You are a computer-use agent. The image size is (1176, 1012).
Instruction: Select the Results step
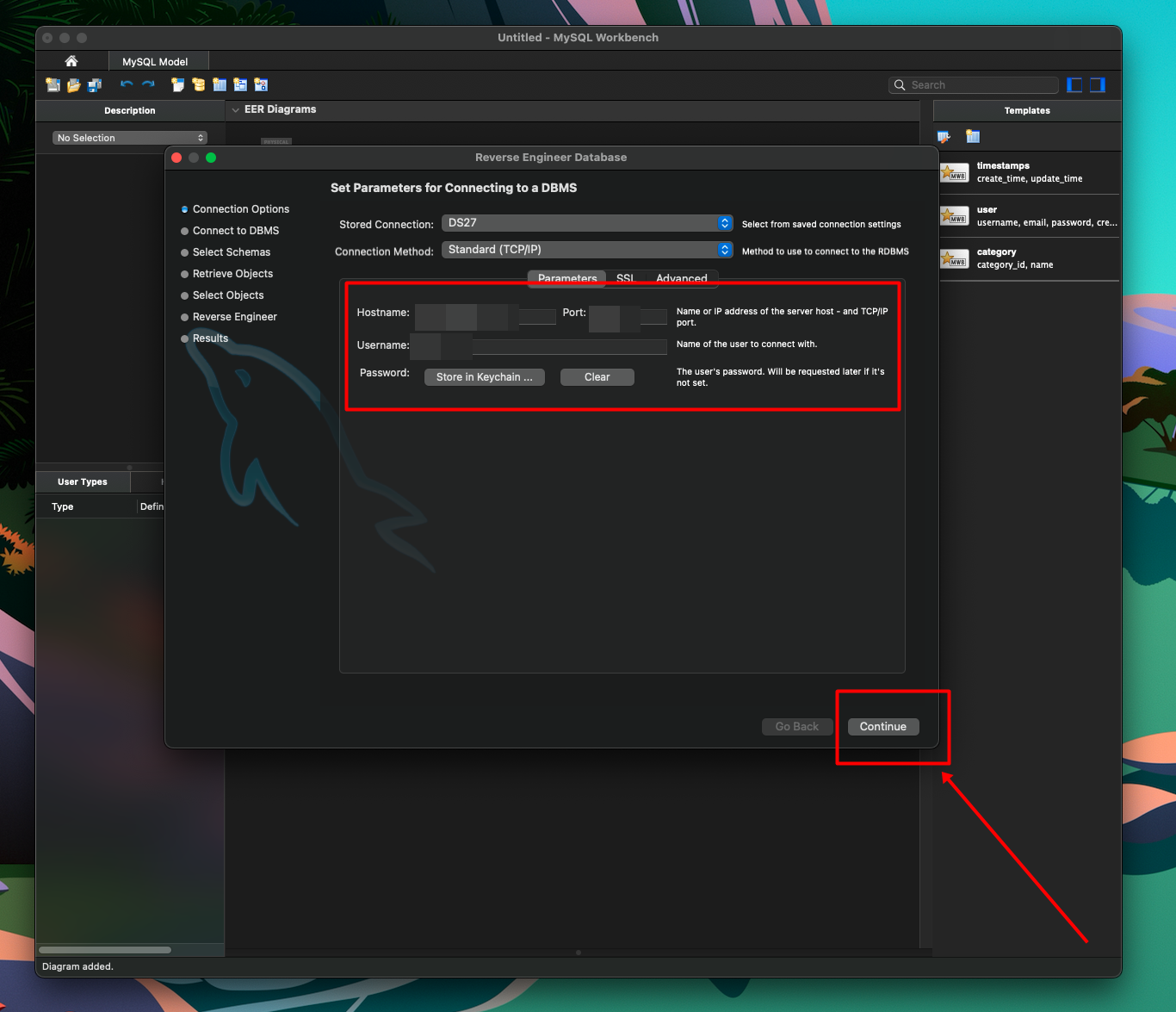[205, 338]
